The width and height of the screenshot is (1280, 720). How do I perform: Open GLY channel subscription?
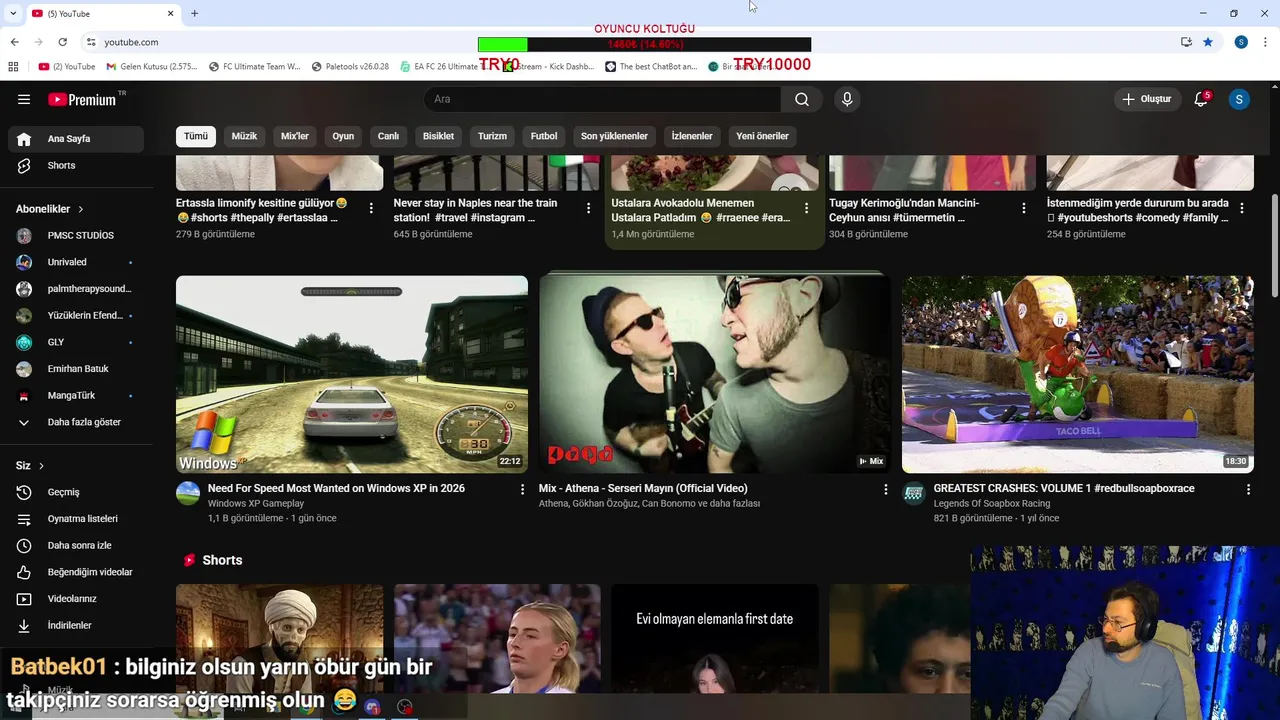click(76, 342)
